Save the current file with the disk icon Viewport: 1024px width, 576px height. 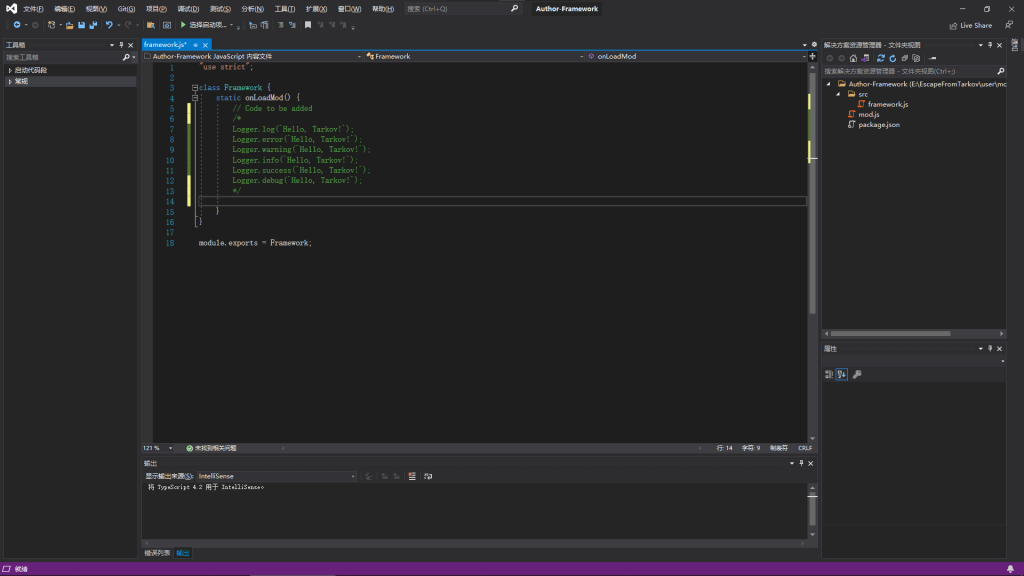click(82, 25)
